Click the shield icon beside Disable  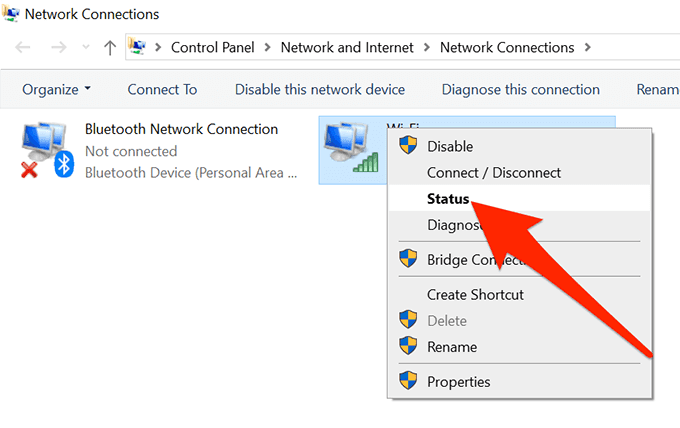coord(408,146)
